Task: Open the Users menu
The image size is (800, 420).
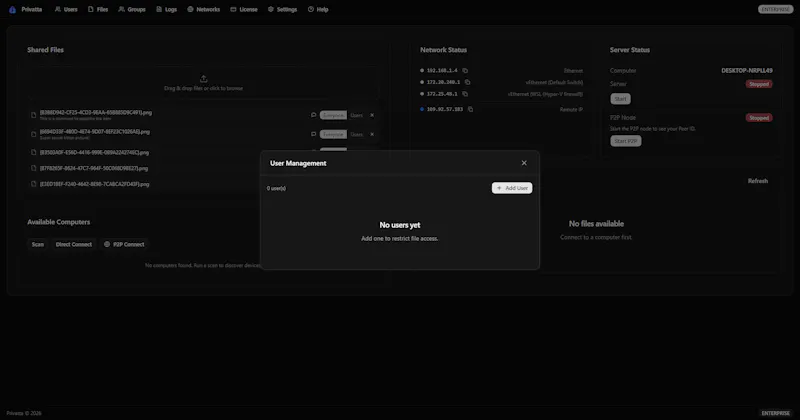Action: pos(66,9)
